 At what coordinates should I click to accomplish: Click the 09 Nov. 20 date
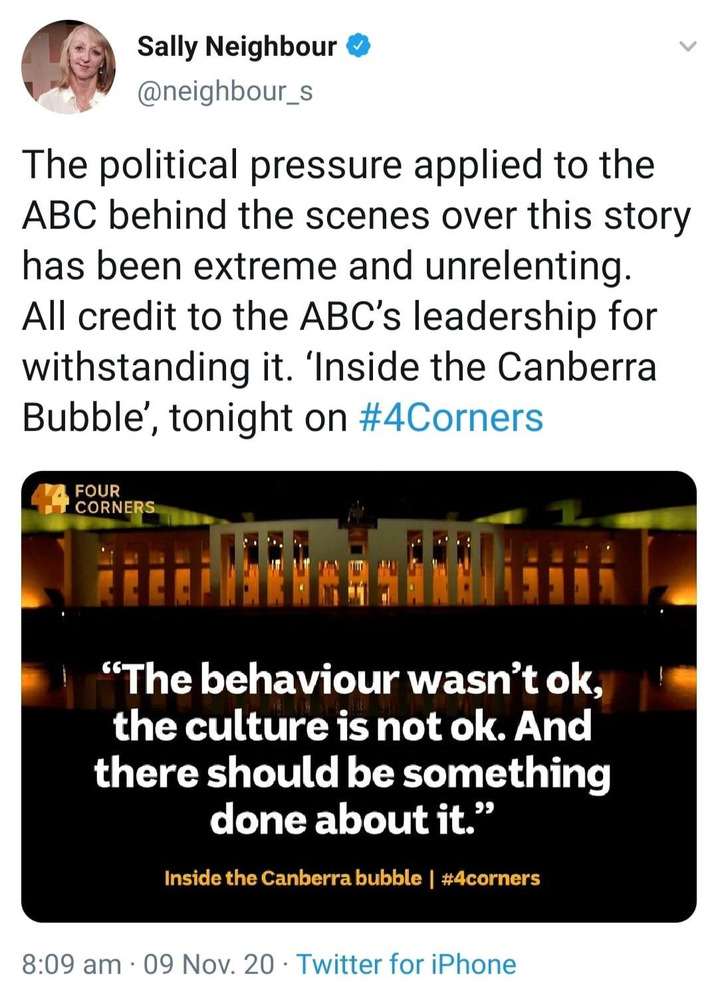tap(210, 964)
